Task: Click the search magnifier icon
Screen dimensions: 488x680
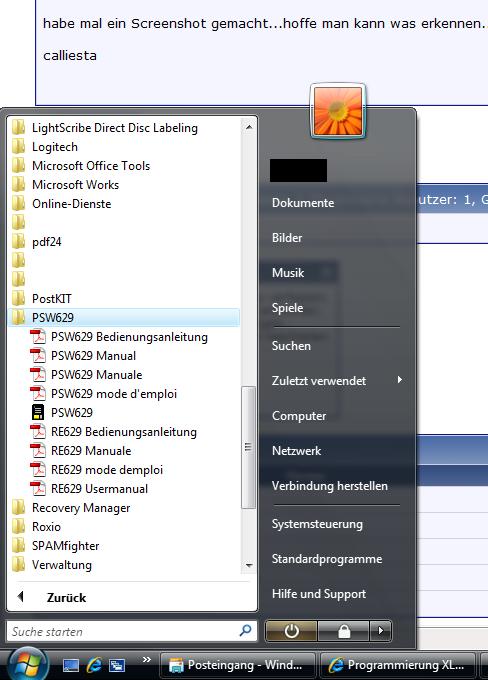Action: (x=246, y=631)
